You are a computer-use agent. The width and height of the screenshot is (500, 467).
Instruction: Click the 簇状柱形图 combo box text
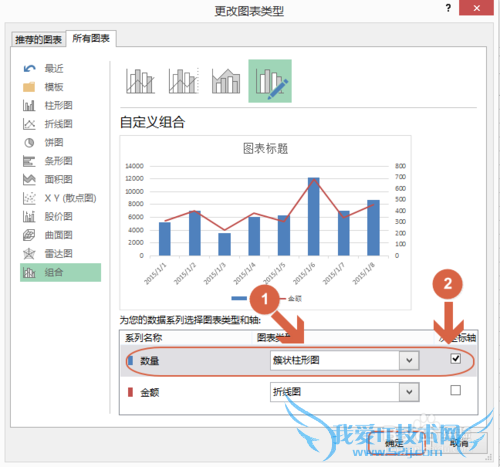point(296,360)
